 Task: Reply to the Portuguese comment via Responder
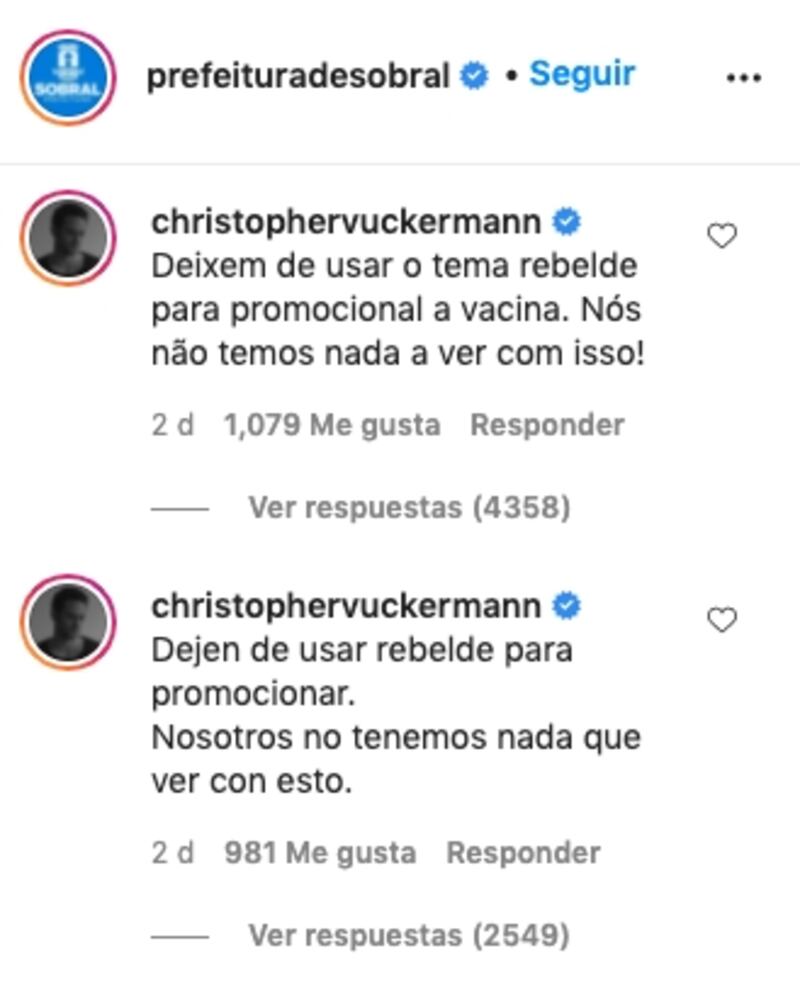point(547,425)
